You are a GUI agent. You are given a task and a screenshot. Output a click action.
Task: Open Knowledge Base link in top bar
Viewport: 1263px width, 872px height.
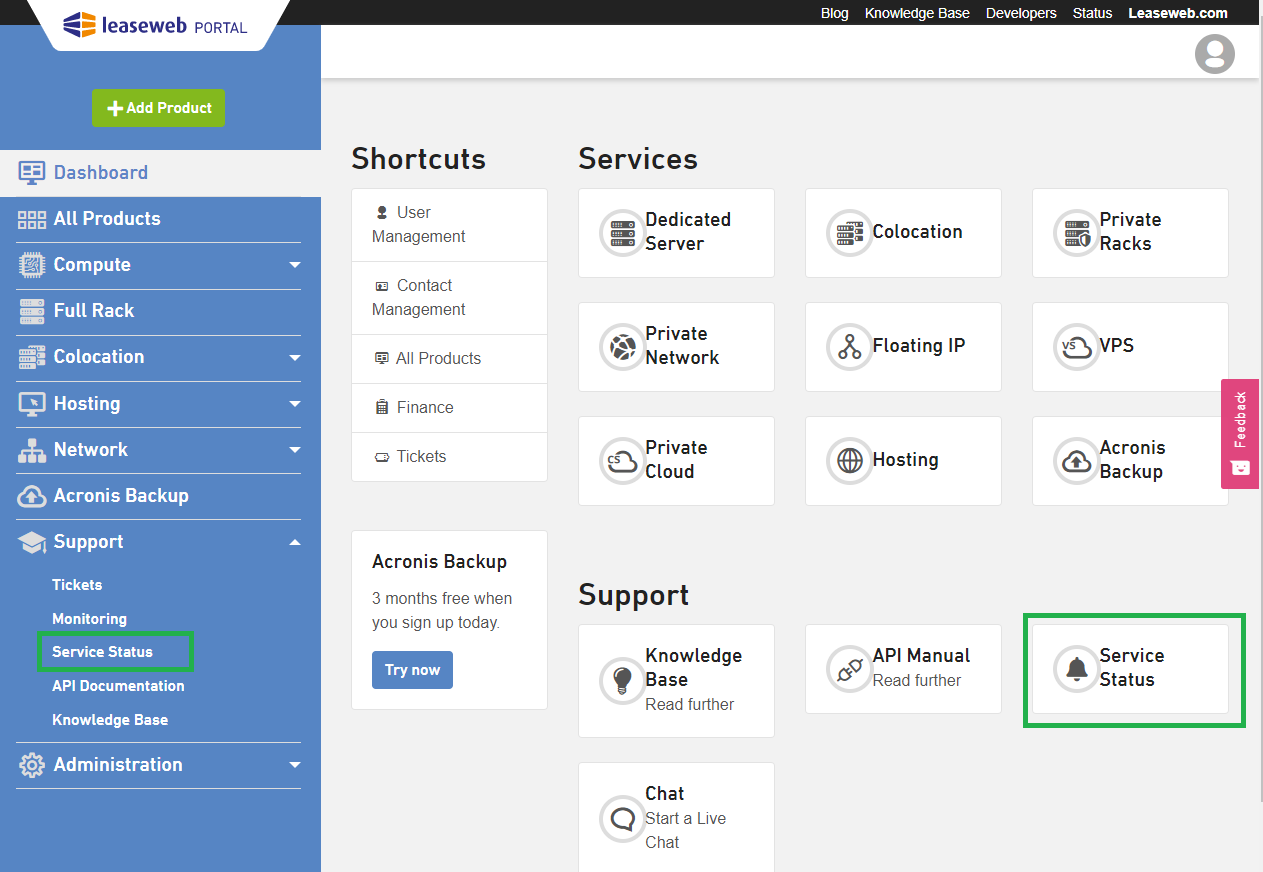[917, 13]
